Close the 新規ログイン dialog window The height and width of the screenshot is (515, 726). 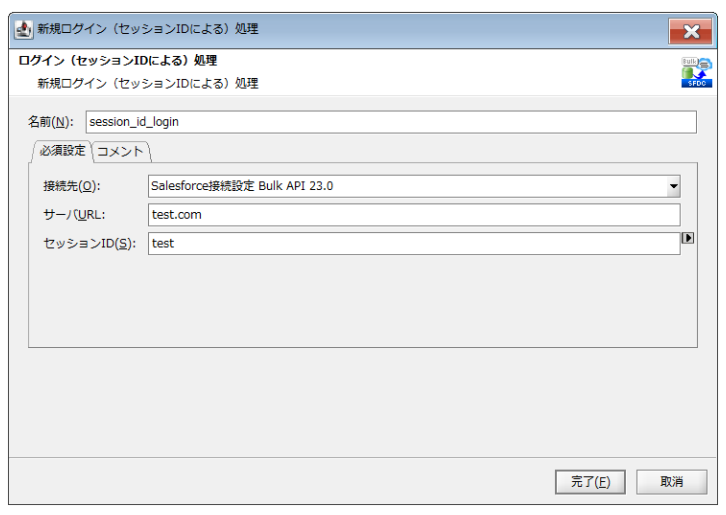[x=690, y=31]
